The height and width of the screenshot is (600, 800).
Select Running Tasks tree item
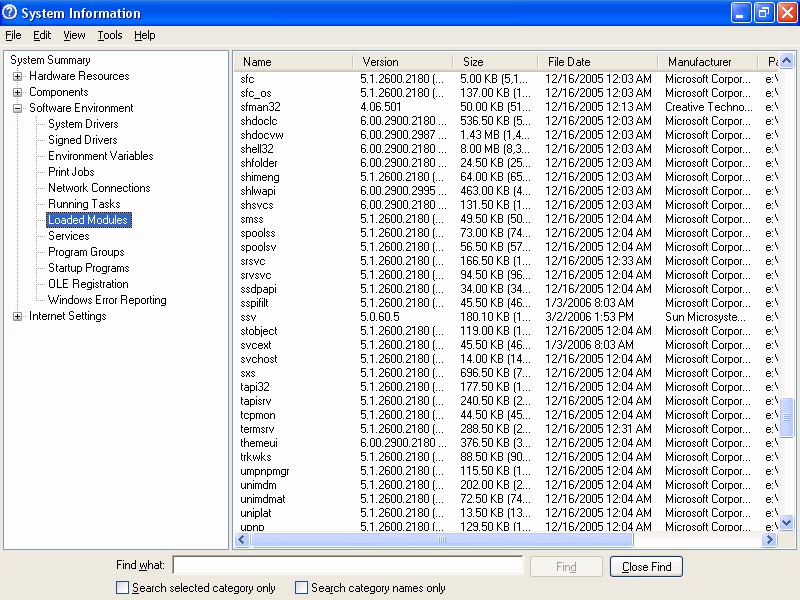tap(84, 204)
